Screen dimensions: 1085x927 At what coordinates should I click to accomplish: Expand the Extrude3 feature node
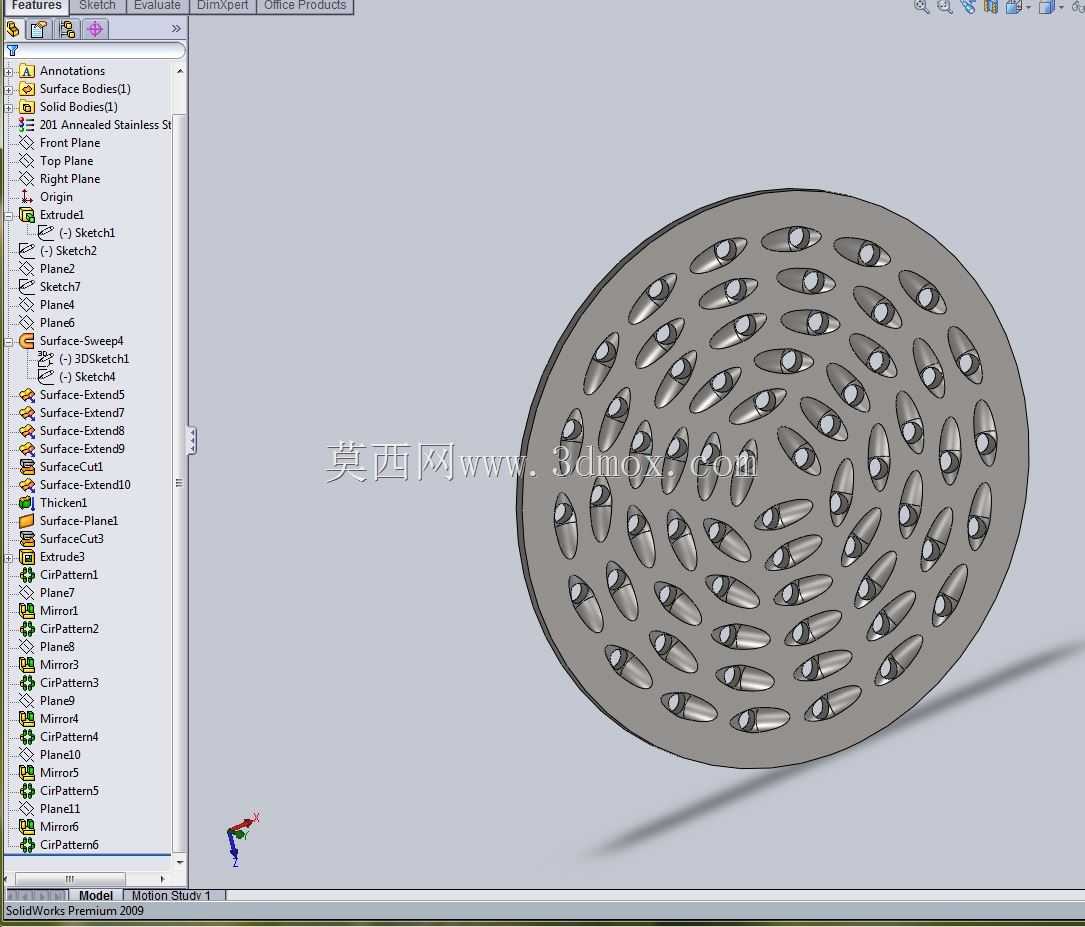9,557
